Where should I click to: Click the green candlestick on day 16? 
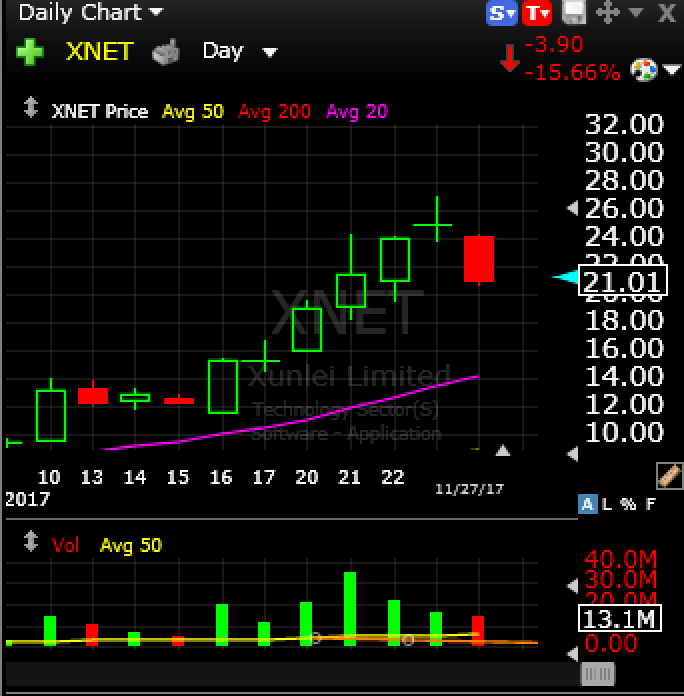pyautogui.click(x=223, y=387)
